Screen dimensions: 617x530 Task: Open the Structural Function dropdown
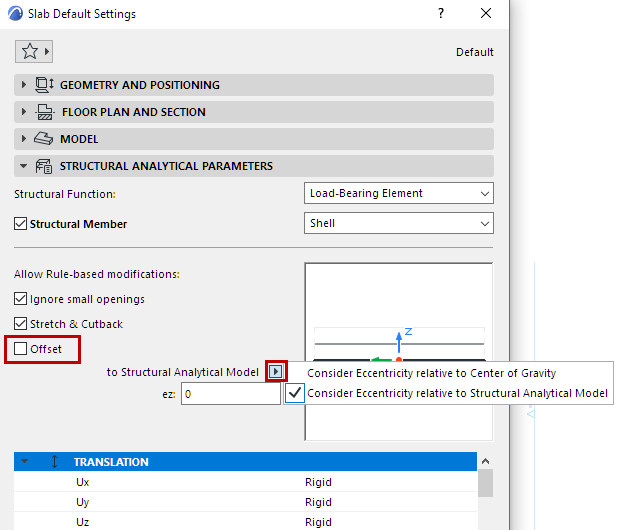click(x=399, y=193)
